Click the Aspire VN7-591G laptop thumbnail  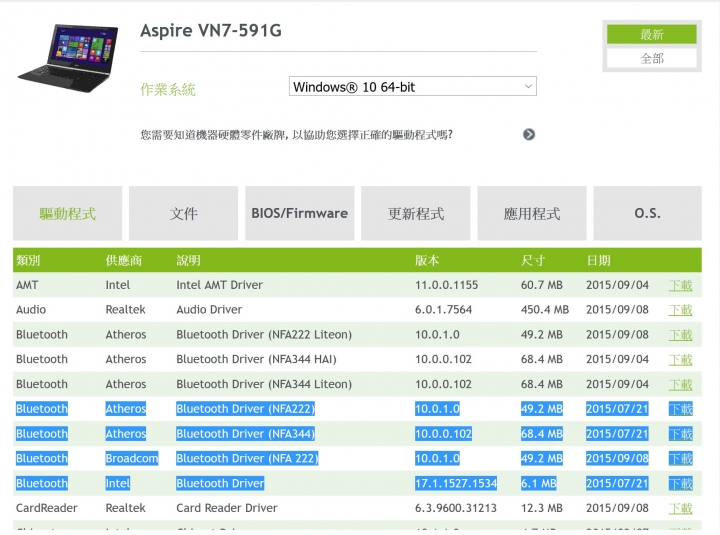pyautogui.click(x=69, y=58)
